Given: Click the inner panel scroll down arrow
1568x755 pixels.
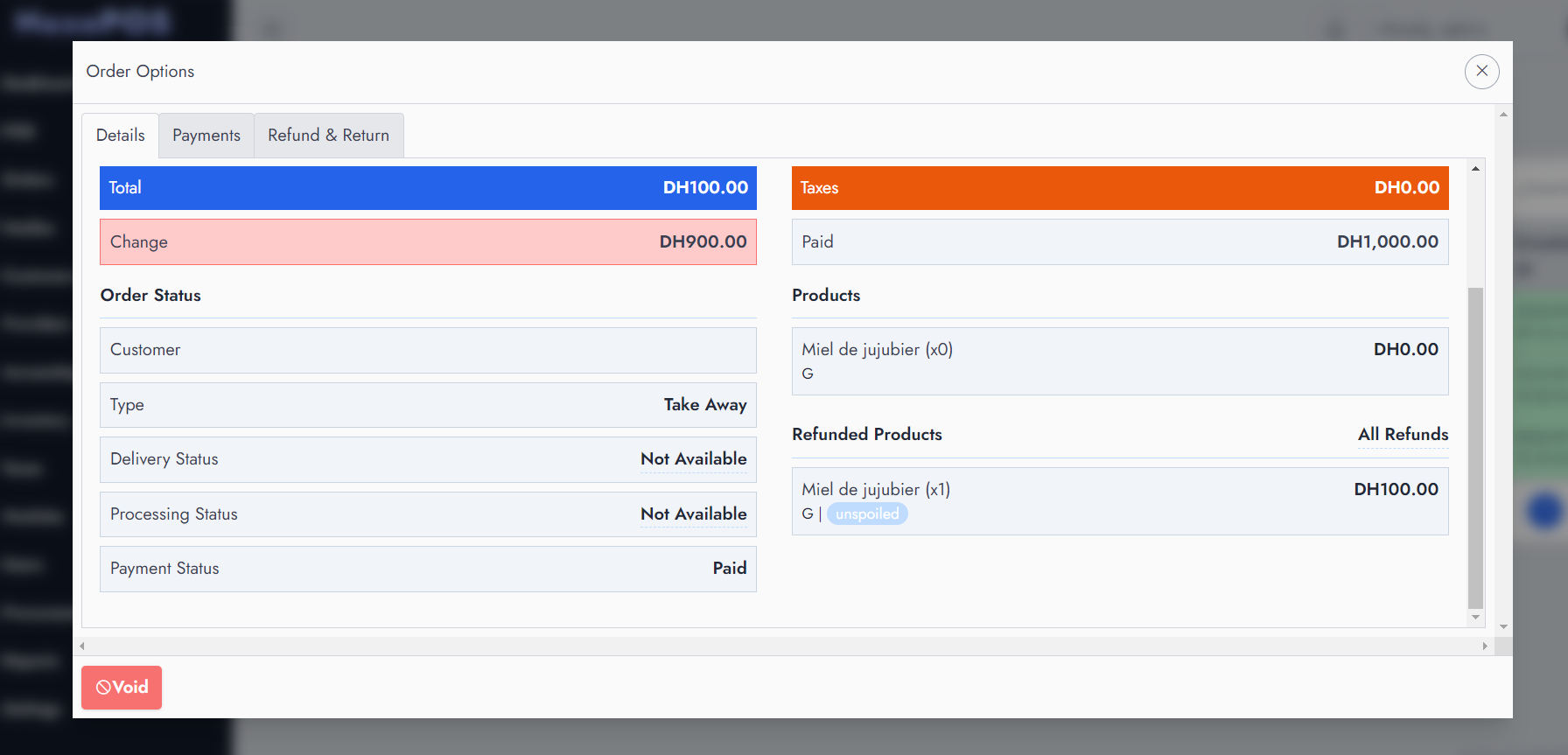Looking at the screenshot, I should coord(1475,618).
